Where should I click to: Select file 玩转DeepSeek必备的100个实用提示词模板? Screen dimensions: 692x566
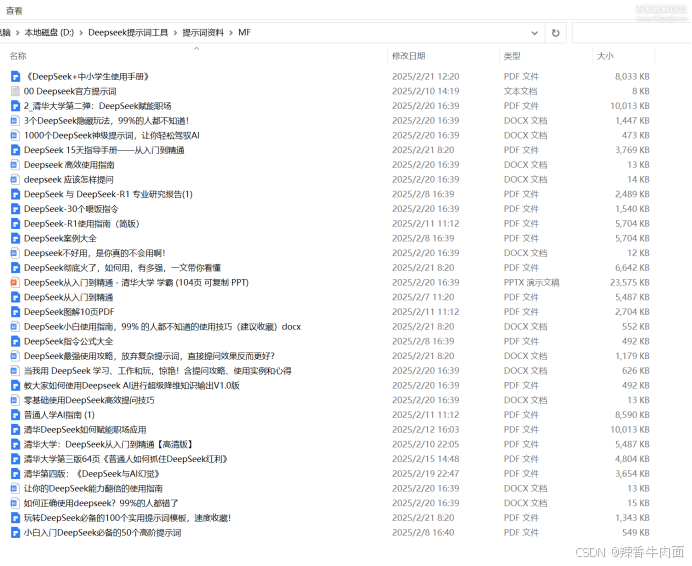[x=128, y=518]
